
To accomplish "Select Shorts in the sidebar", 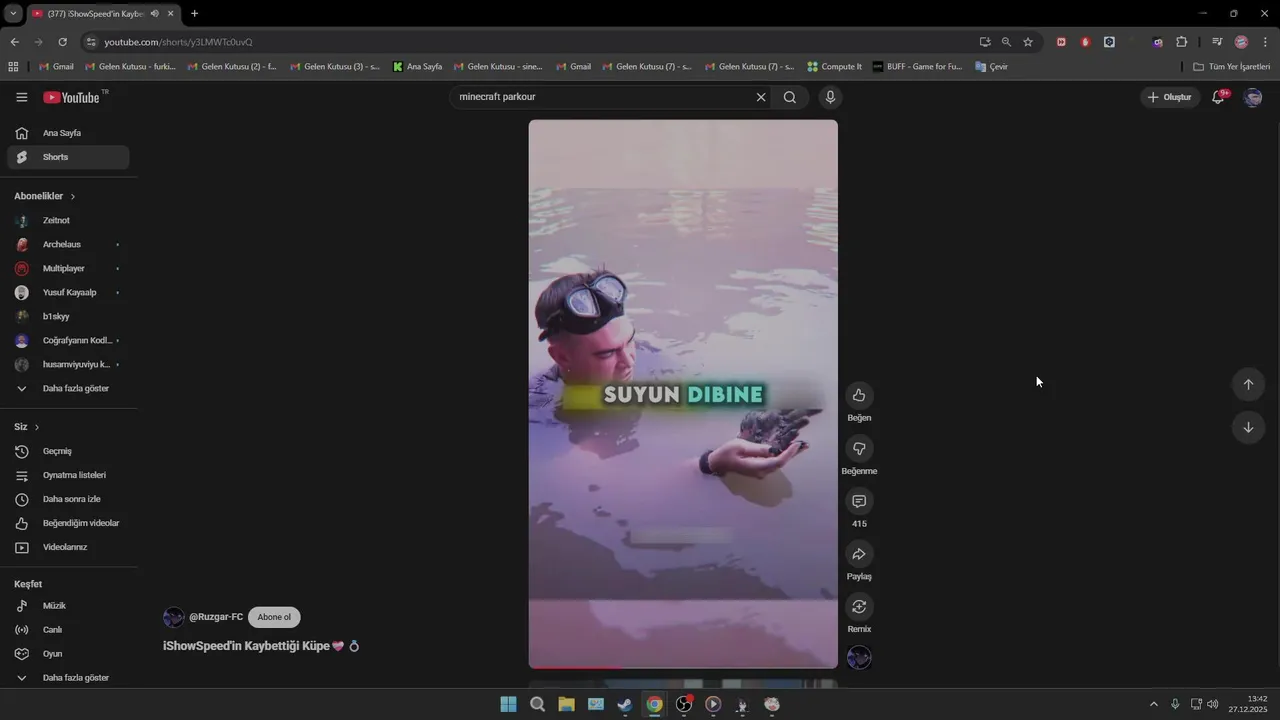I will pos(68,157).
